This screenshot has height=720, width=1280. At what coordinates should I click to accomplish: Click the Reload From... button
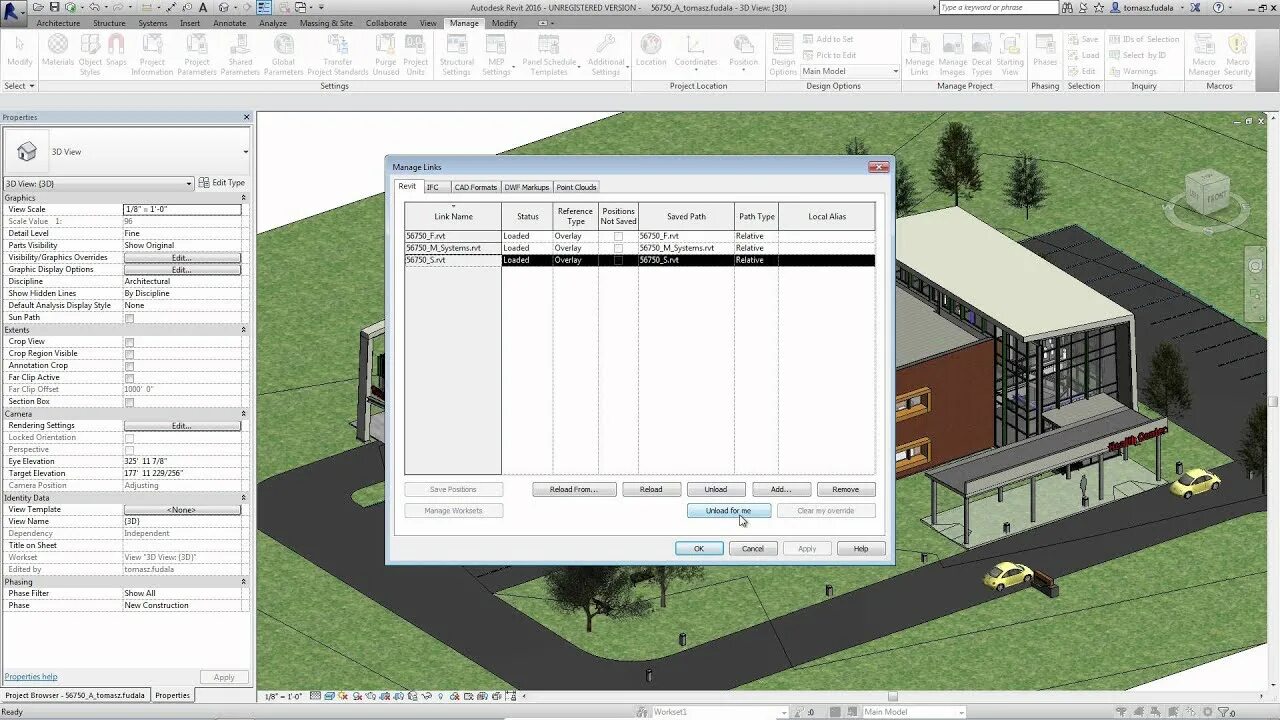574,490
